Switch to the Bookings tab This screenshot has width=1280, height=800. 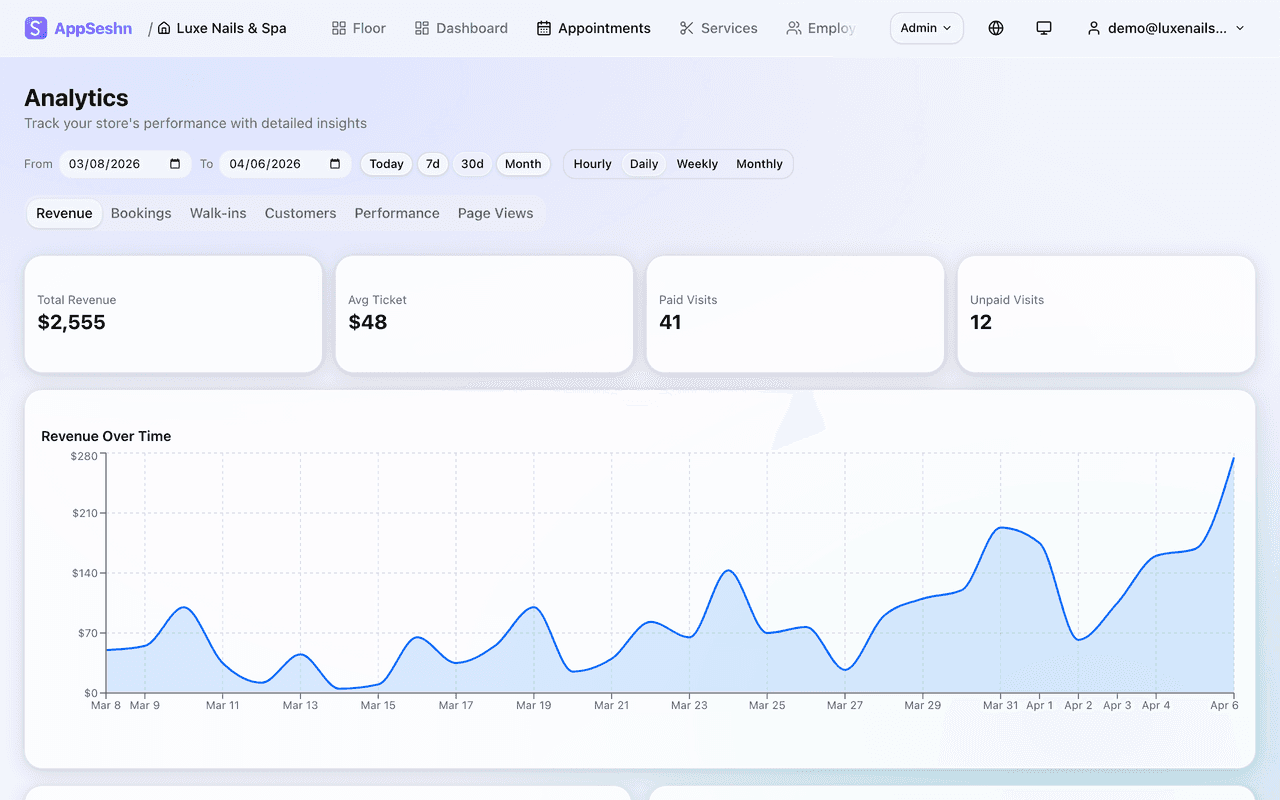(x=141, y=213)
